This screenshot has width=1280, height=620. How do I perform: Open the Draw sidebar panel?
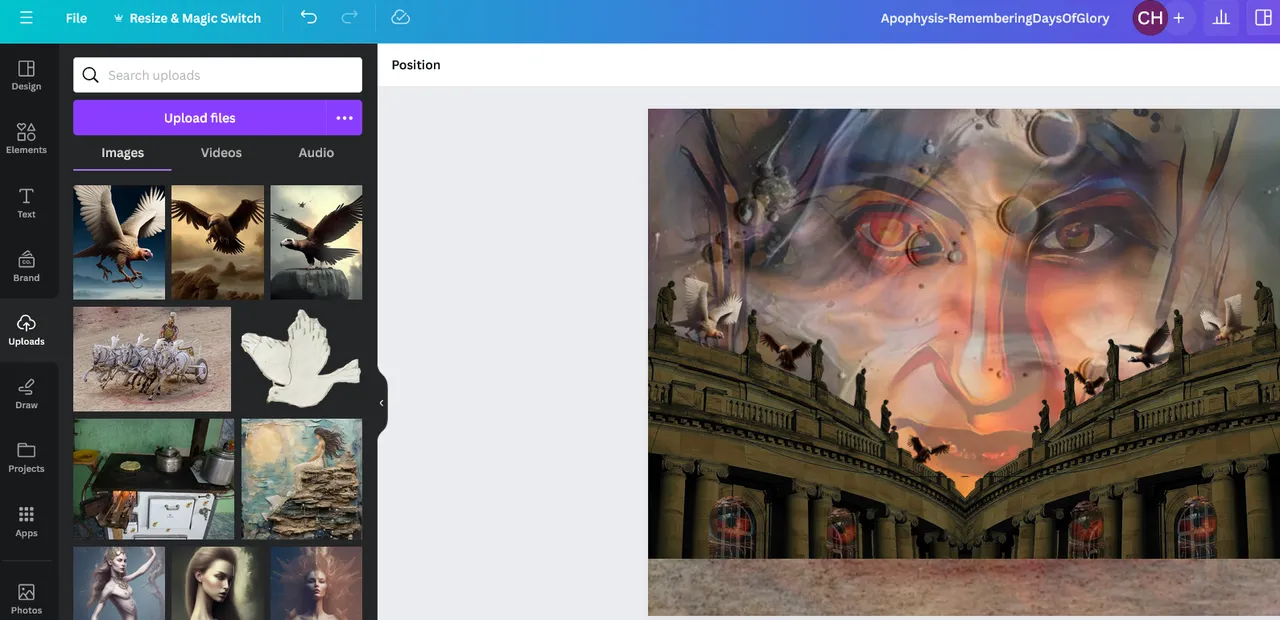click(26, 394)
